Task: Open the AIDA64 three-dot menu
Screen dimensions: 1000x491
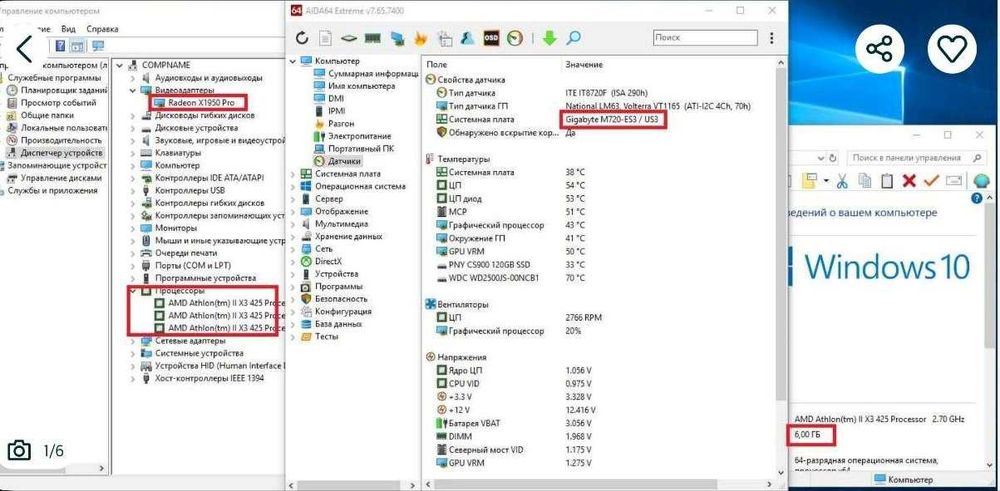Action: coord(772,38)
